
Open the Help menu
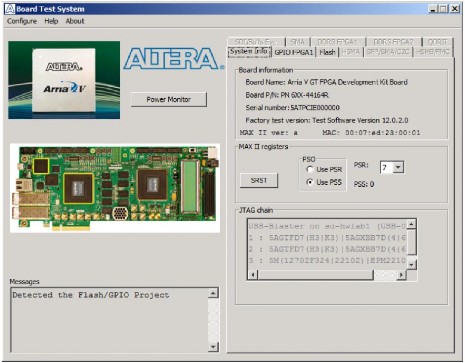51,21
